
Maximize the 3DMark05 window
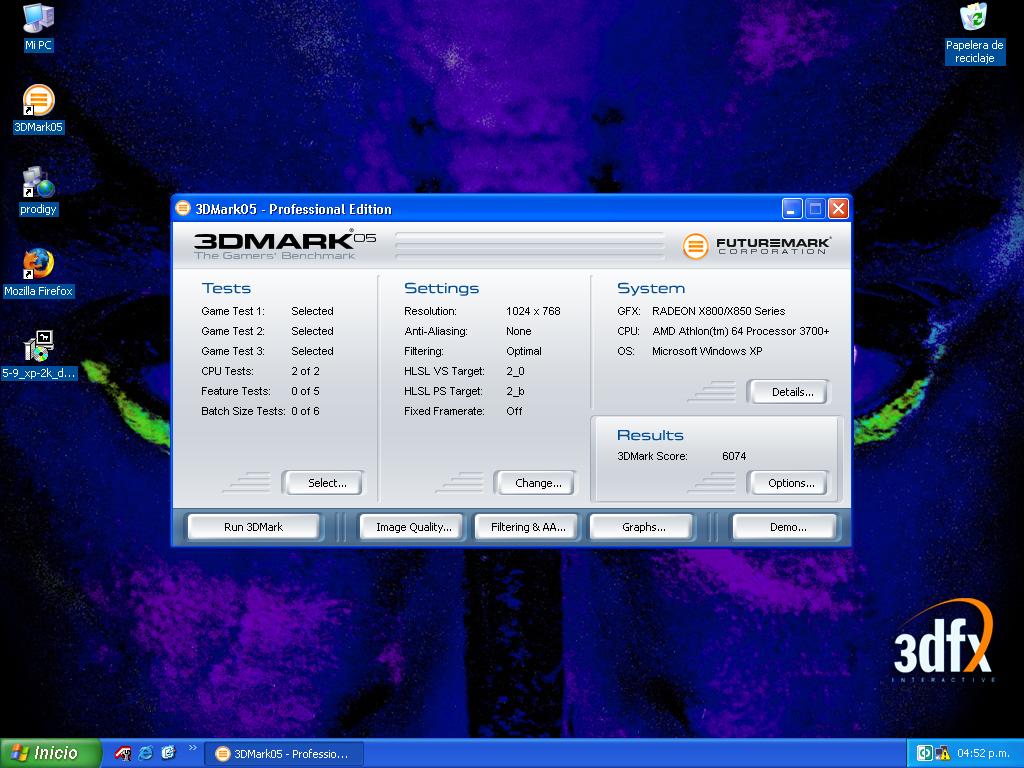coord(815,209)
